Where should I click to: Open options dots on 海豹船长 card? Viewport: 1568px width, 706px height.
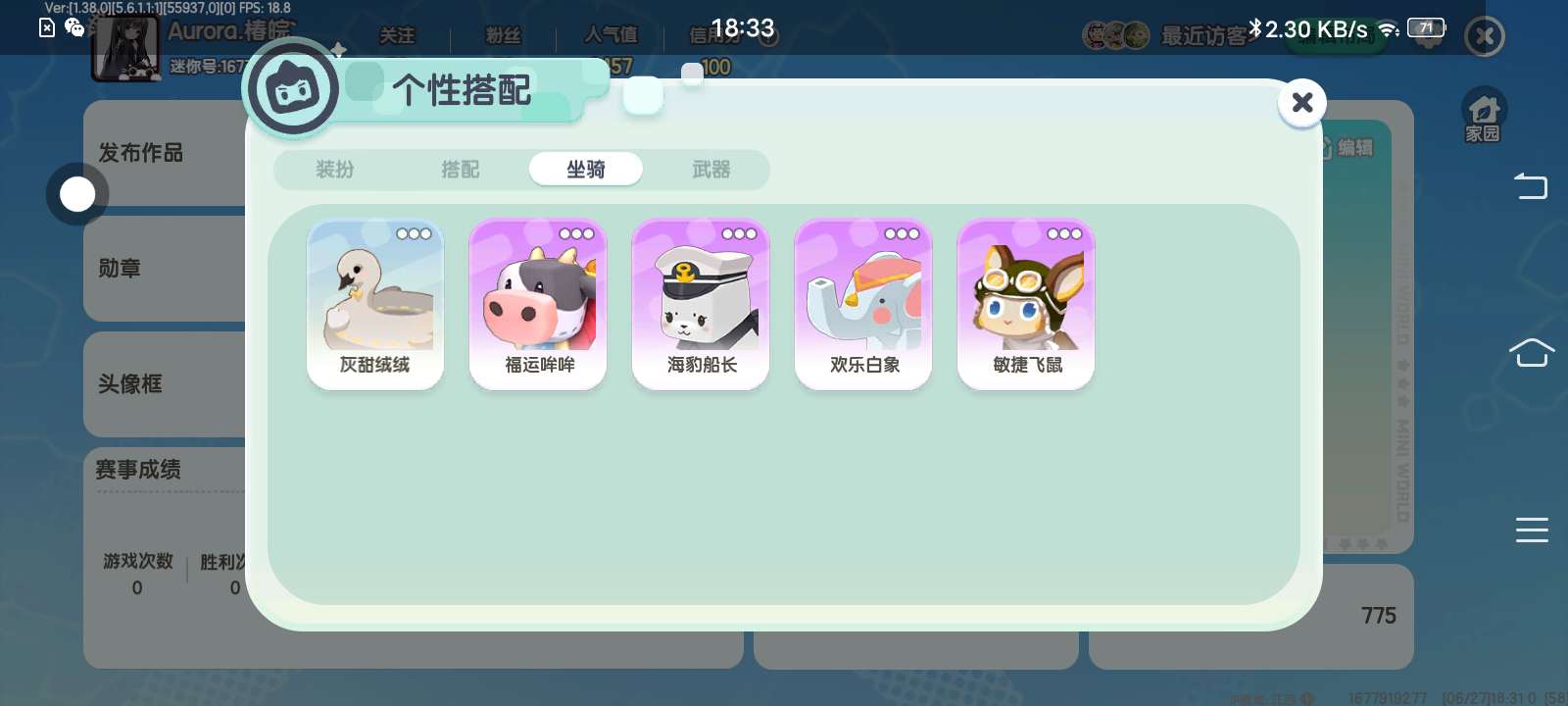coord(739,233)
